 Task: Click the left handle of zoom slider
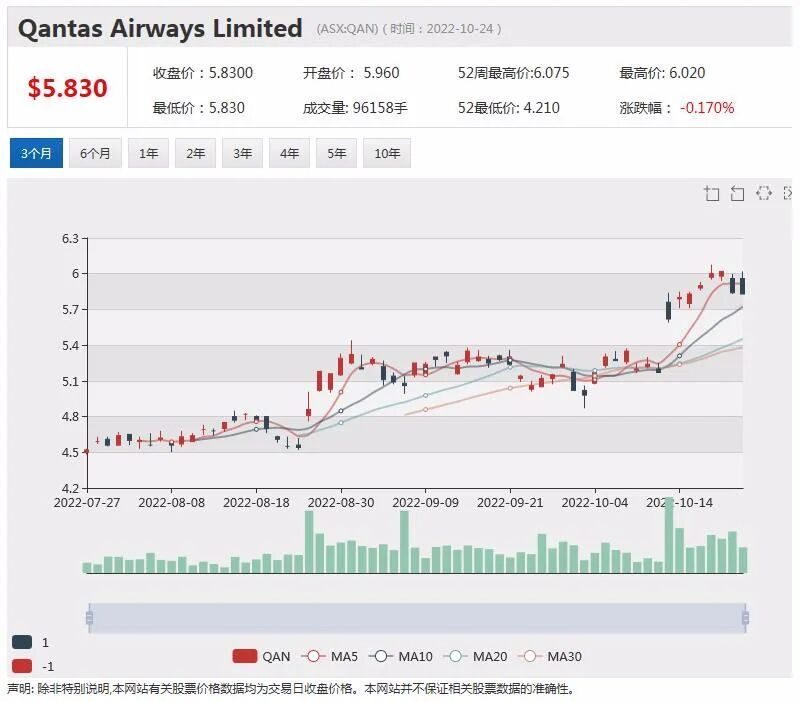89,618
